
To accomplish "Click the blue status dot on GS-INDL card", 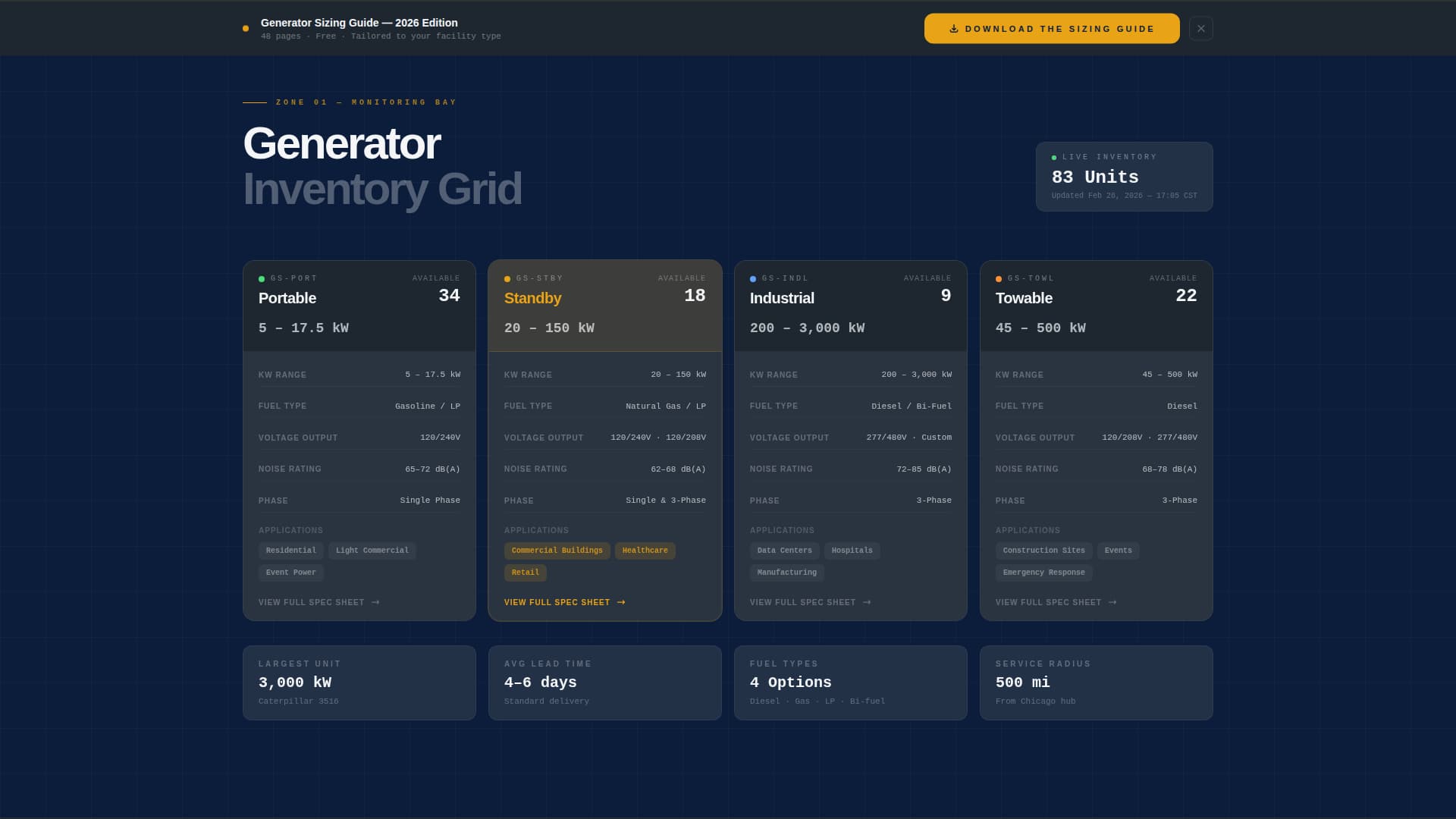I will pyautogui.click(x=752, y=278).
